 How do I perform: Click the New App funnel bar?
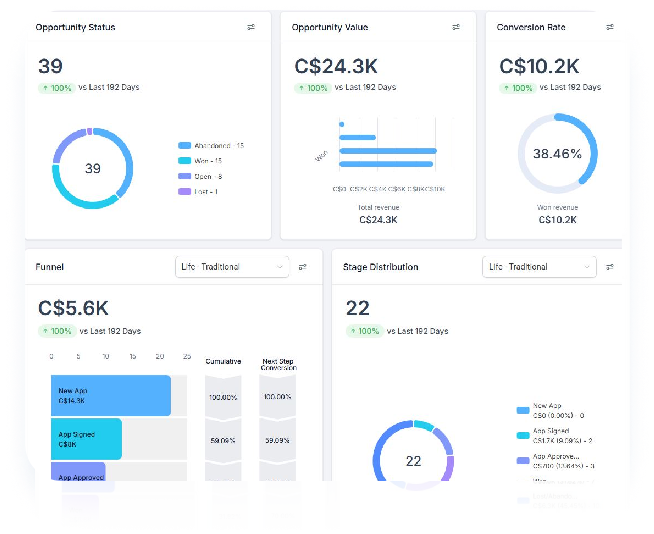coord(110,395)
